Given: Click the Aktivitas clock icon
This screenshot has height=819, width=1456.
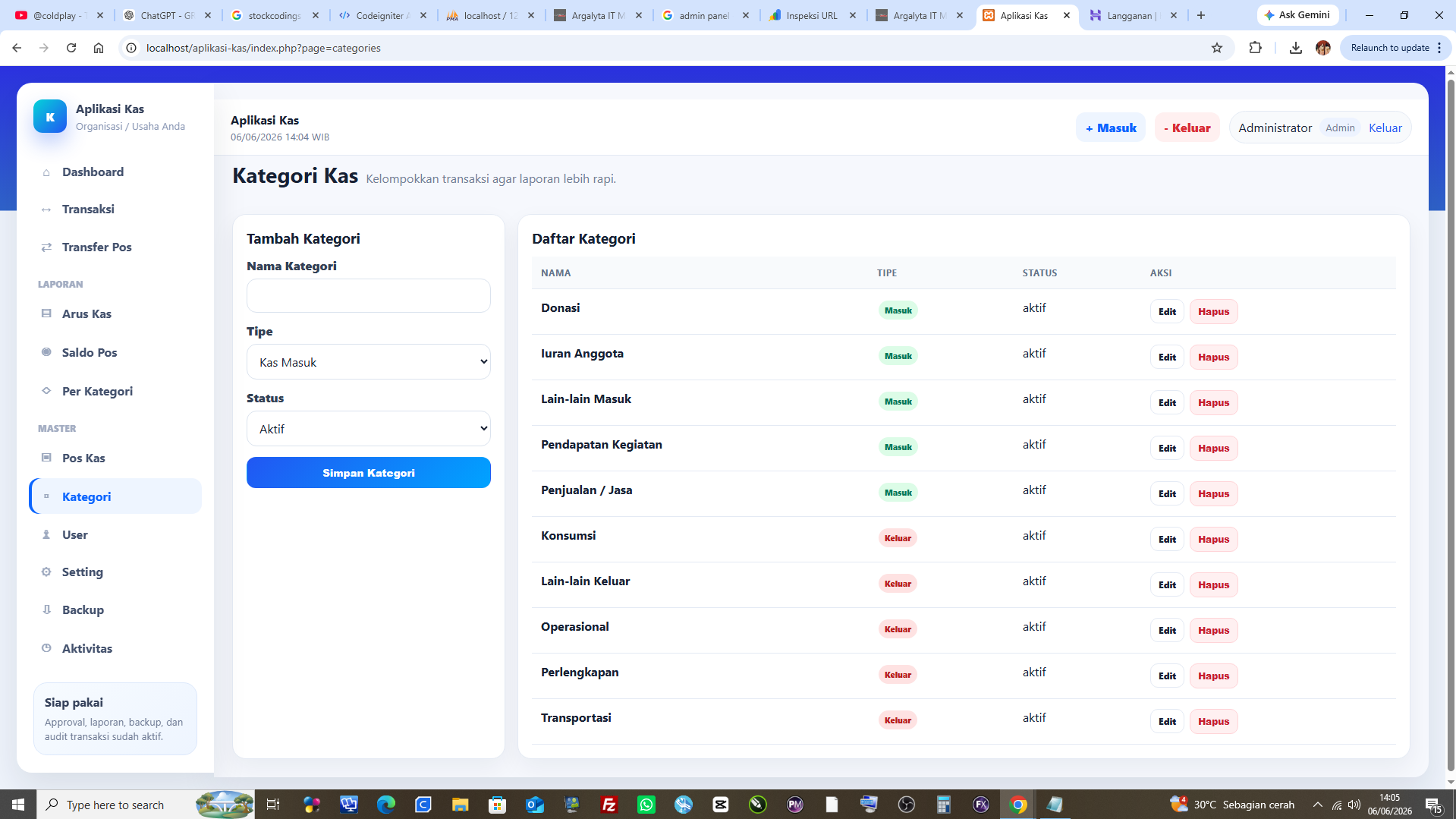Looking at the screenshot, I should [x=46, y=648].
